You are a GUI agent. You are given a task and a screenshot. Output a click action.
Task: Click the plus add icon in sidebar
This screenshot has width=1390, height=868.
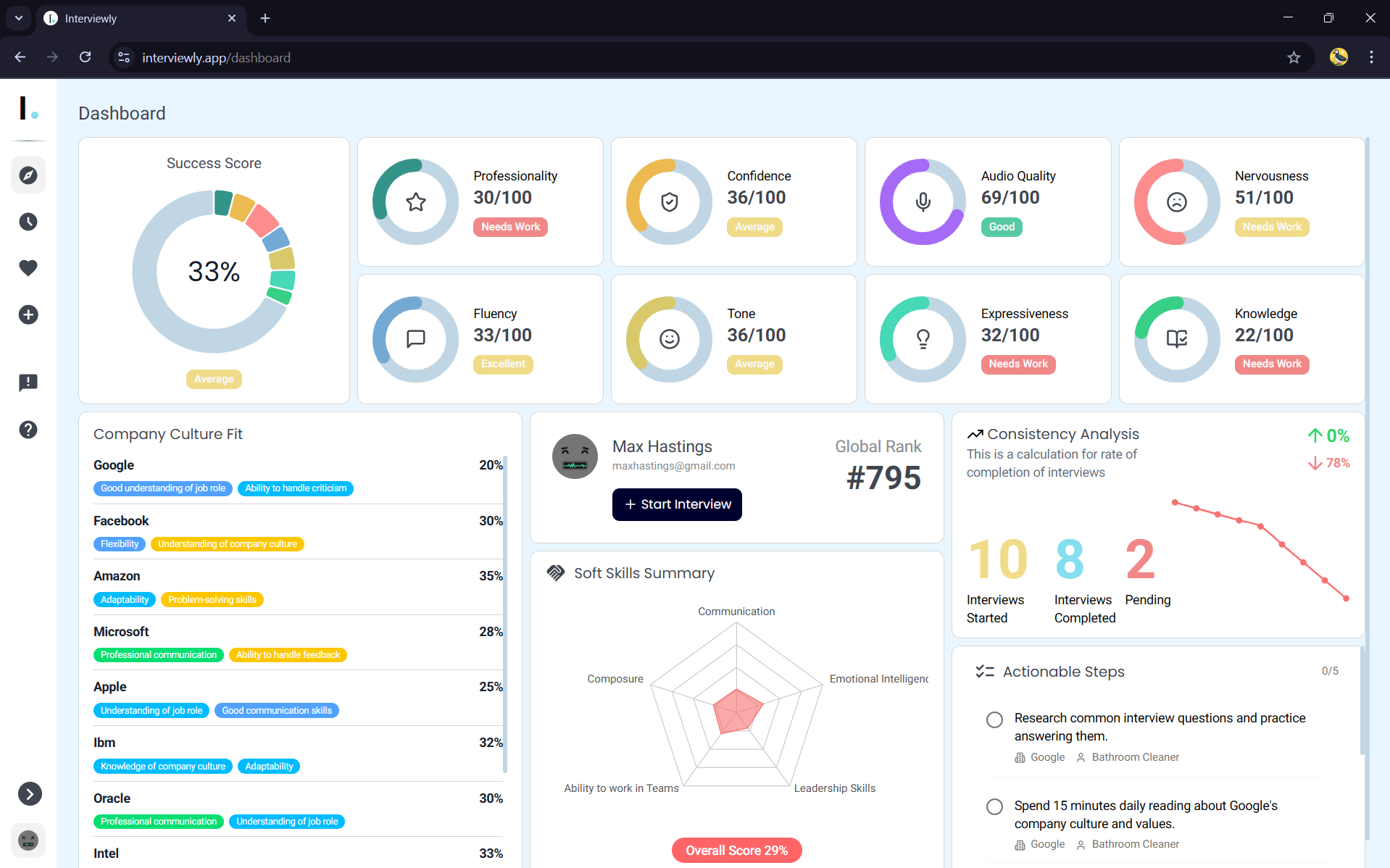pyautogui.click(x=28, y=314)
